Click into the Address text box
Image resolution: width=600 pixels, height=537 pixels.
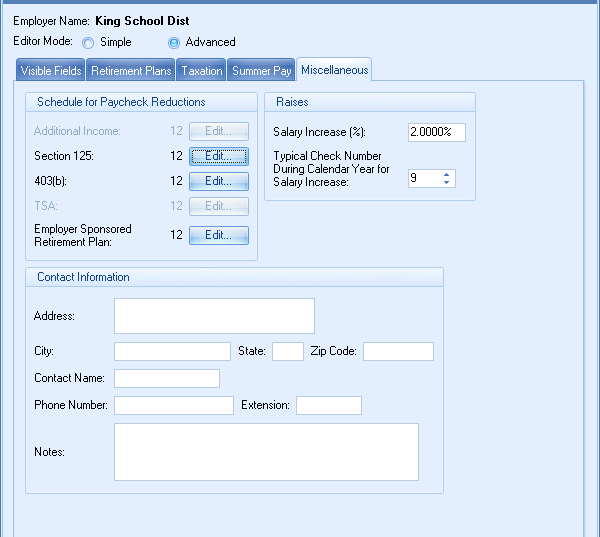pos(214,316)
